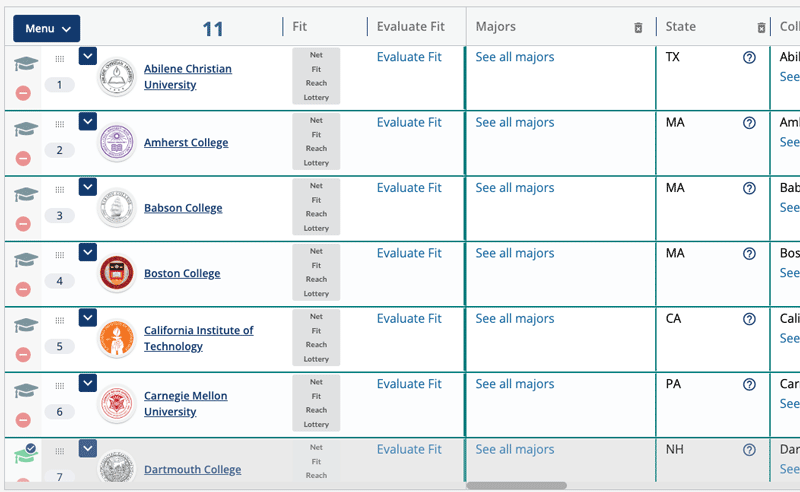Open state help icon for Boston College row
This screenshot has height=492, width=800.
click(749, 254)
